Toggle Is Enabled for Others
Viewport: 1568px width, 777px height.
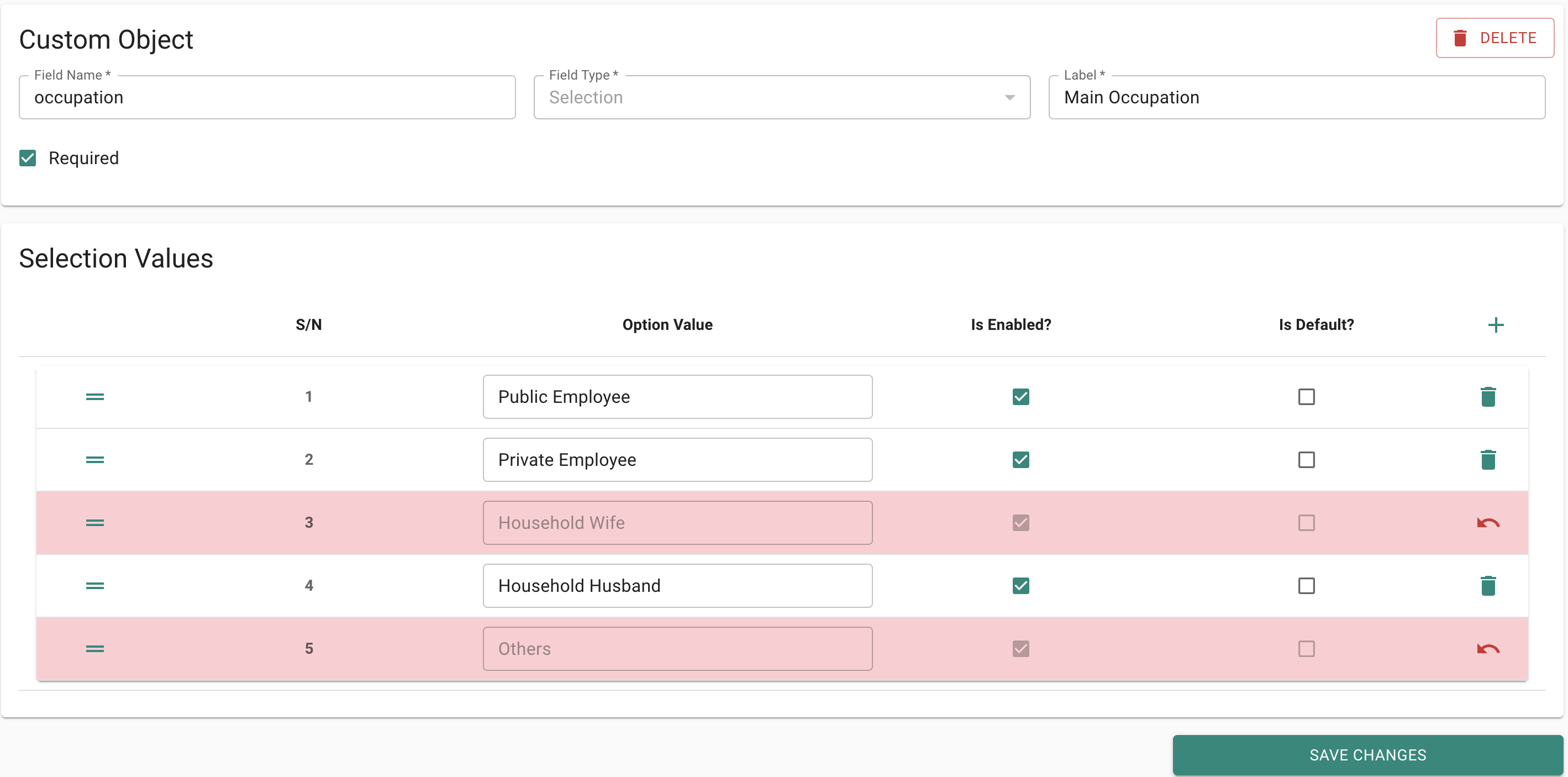(x=1021, y=649)
